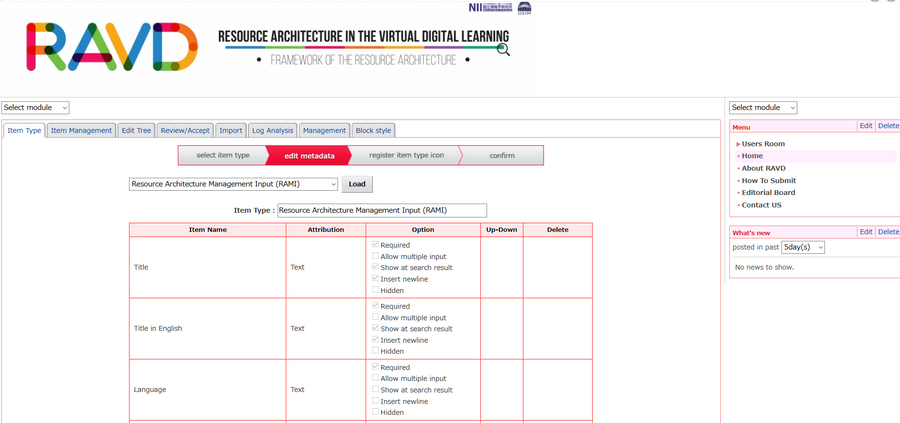Click the Language item name cell

(208, 390)
